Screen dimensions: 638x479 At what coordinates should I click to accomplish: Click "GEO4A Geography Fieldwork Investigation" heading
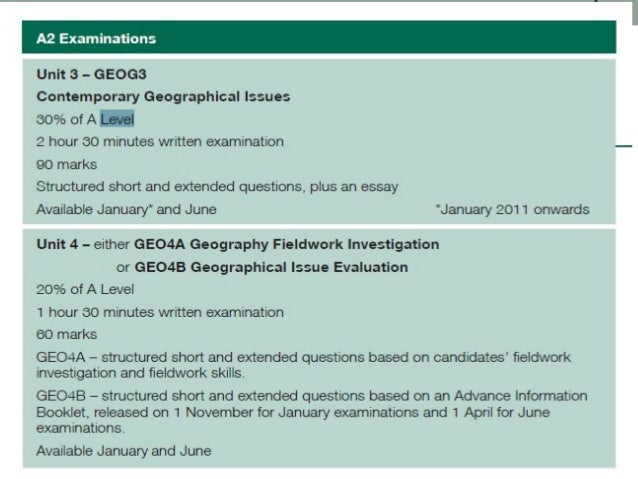pyautogui.click(x=286, y=244)
